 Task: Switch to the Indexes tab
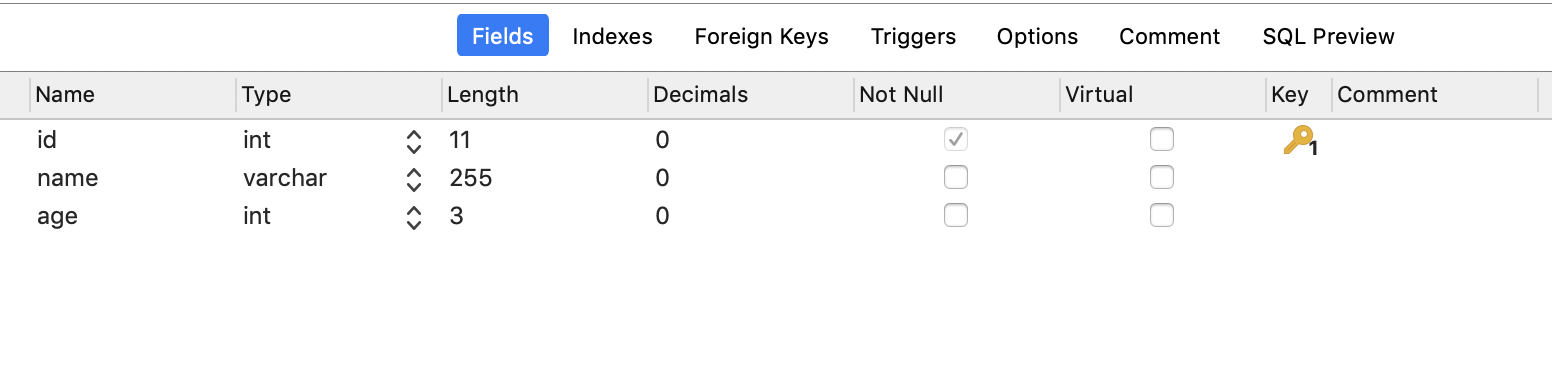coord(612,36)
